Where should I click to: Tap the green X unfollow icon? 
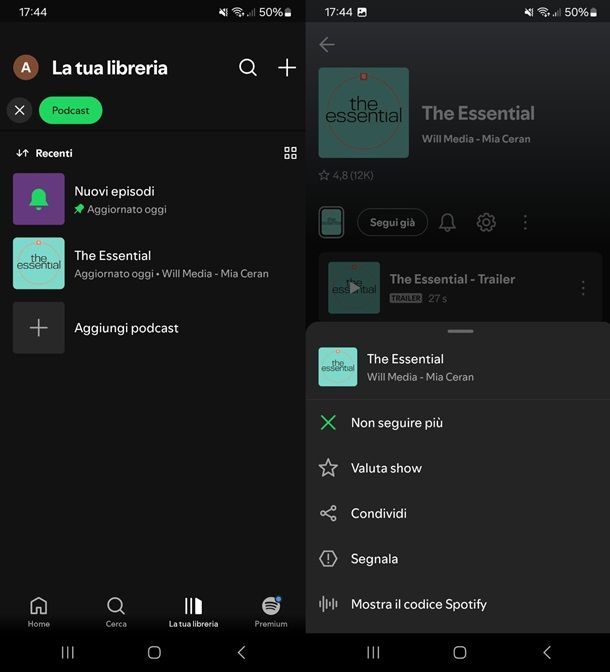click(328, 423)
